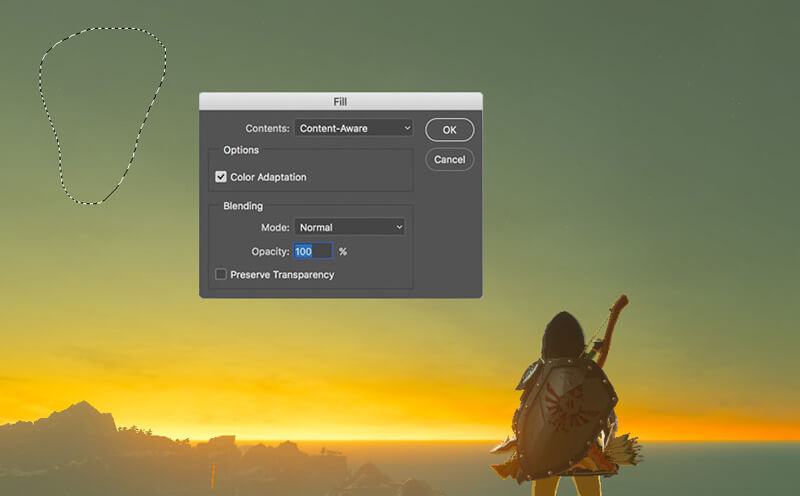Click the Blending section label
Image resolution: width=800 pixels, height=496 pixels.
click(x=243, y=206)
